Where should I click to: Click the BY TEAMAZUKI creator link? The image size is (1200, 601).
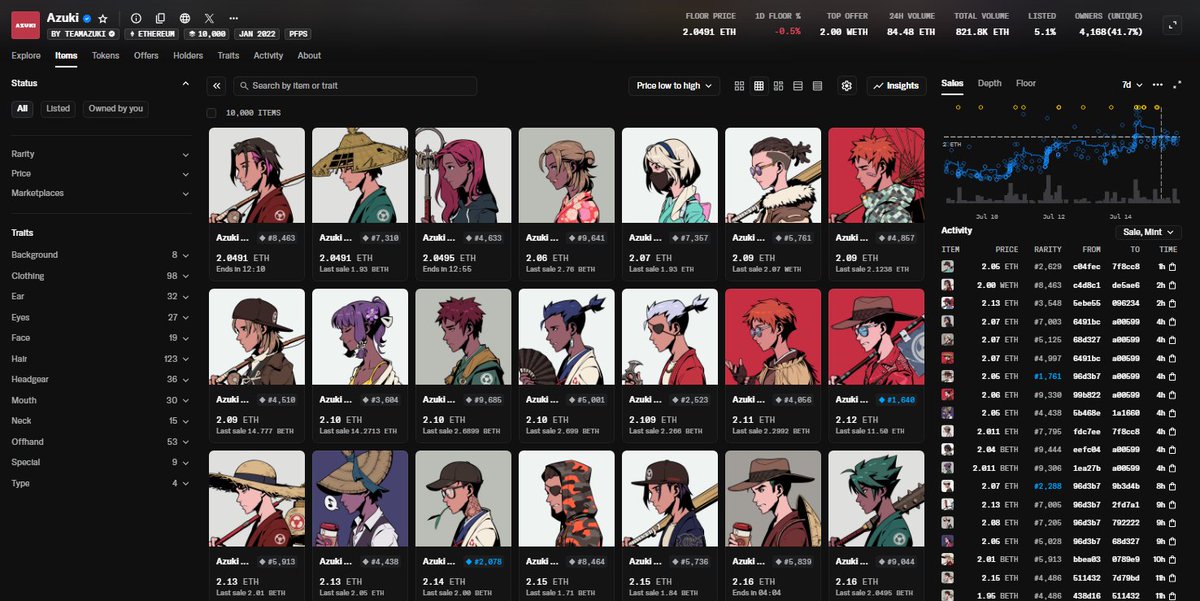[83, 33]
